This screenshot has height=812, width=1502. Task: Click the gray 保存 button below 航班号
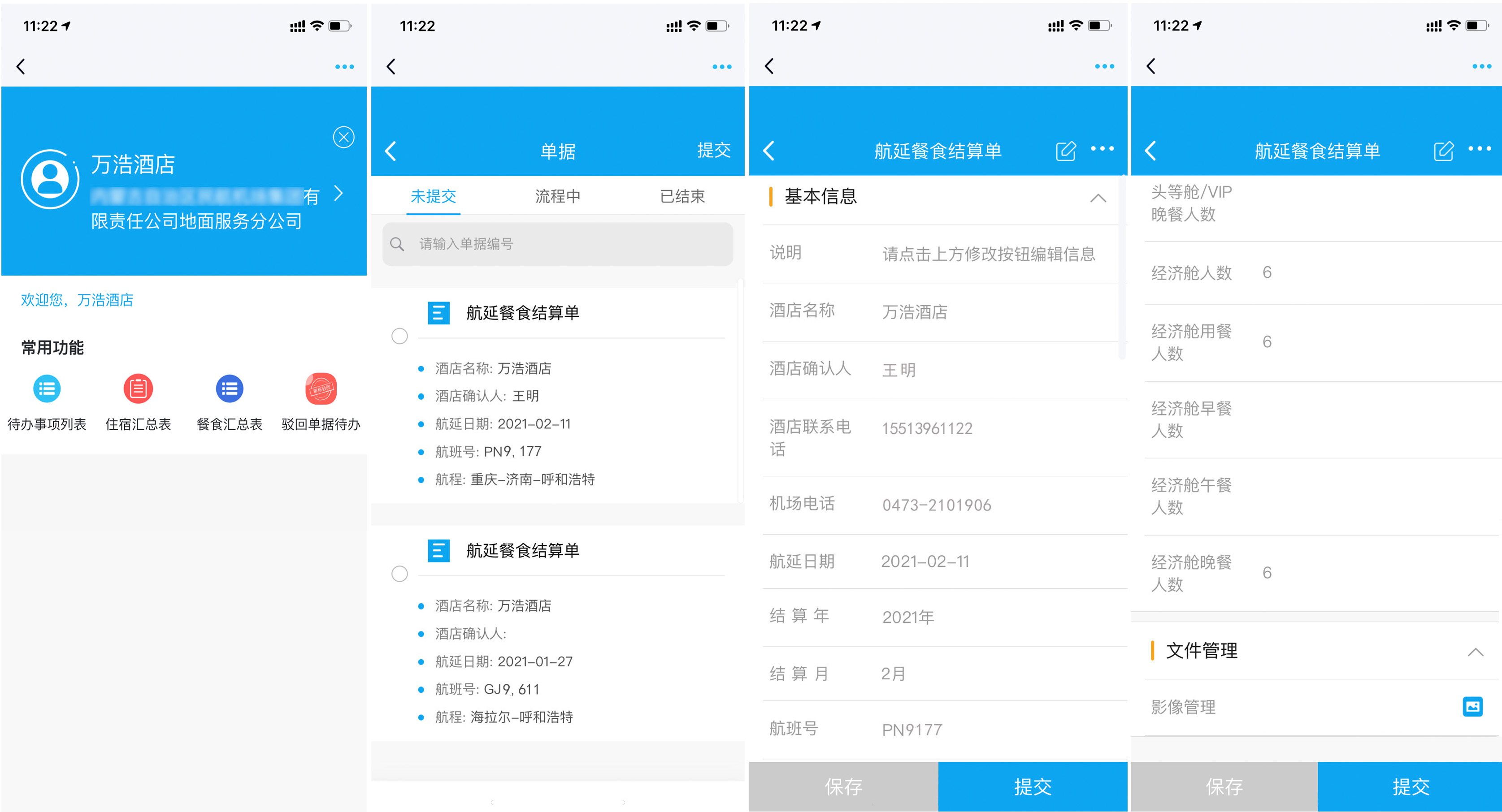point(843,786)
